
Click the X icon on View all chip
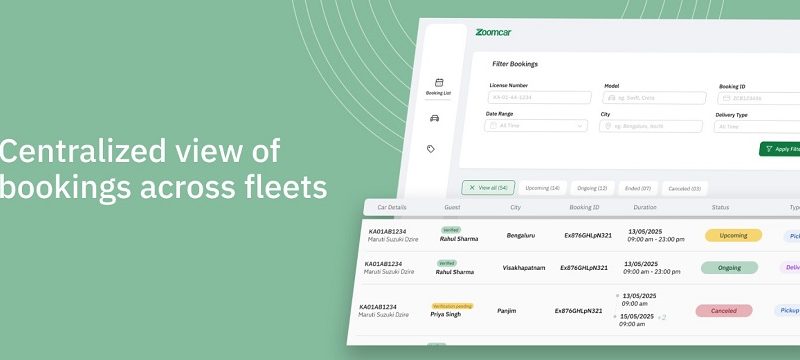[472, 188]
